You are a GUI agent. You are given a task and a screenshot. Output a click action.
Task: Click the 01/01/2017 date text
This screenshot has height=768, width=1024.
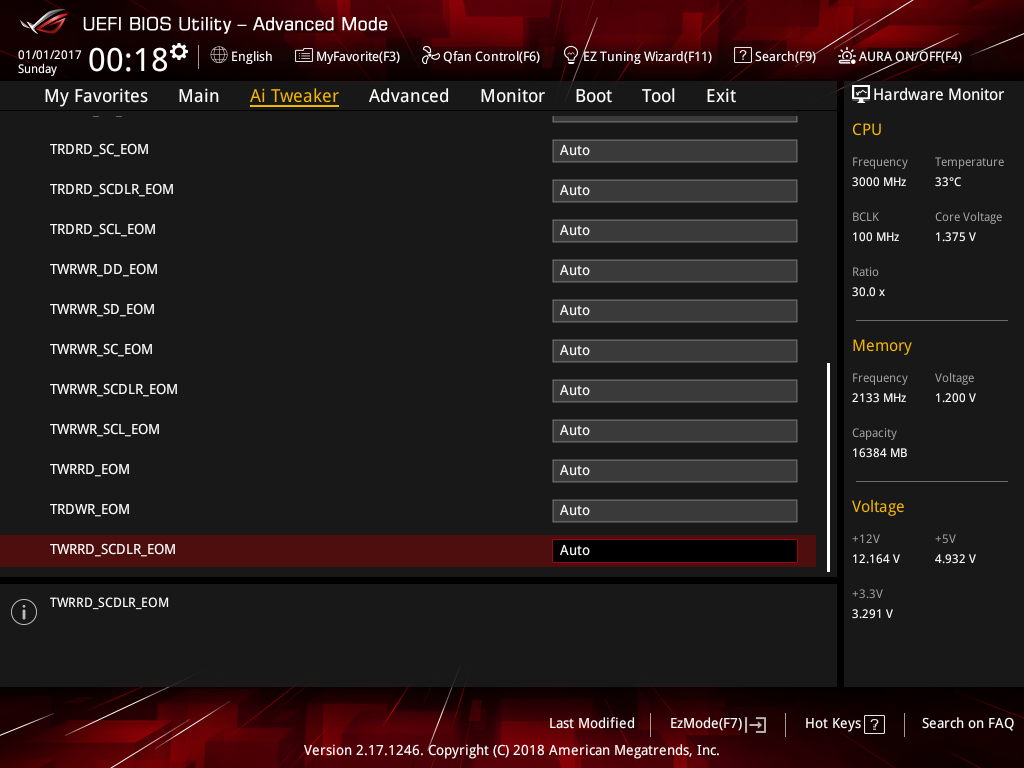[50, 55]
